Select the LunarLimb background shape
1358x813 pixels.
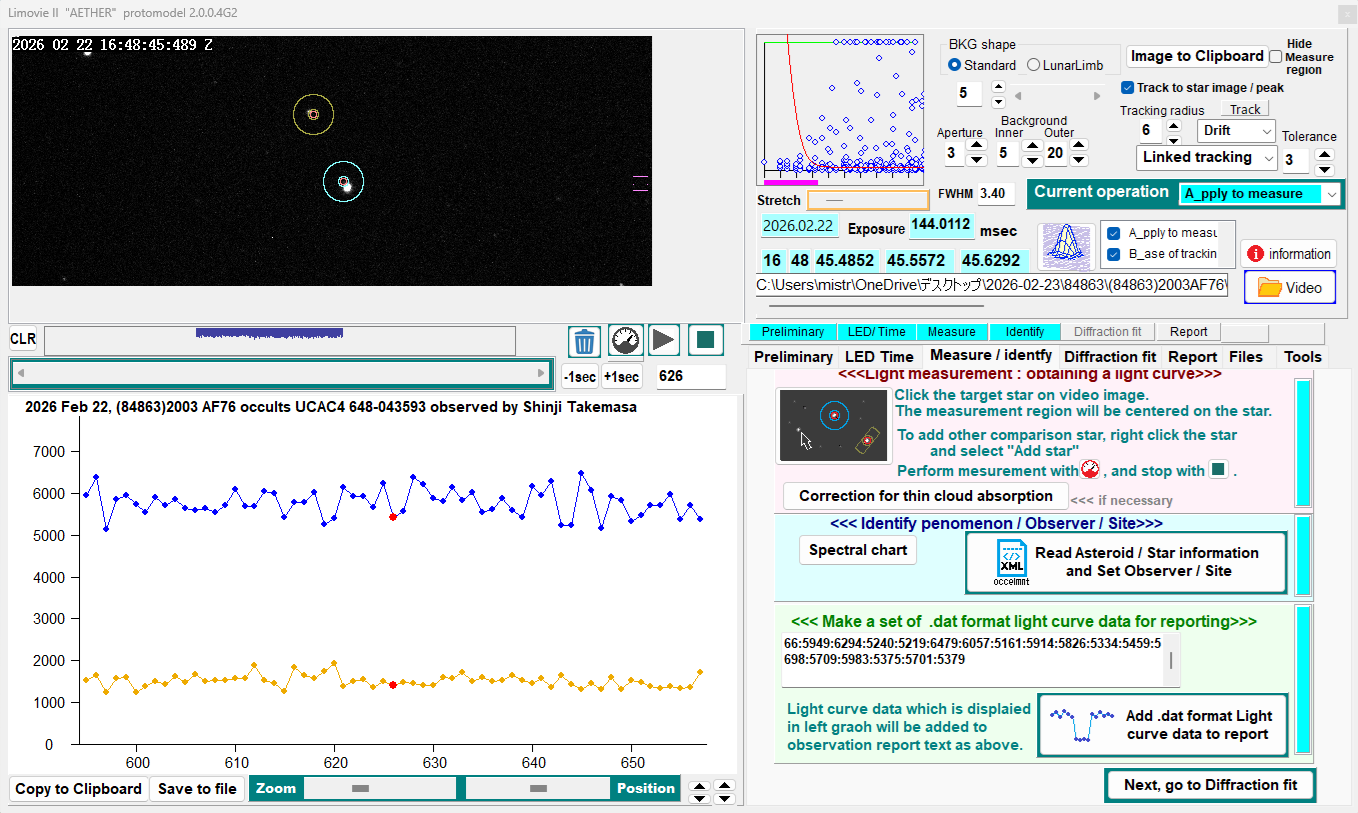click(1035, 65)
